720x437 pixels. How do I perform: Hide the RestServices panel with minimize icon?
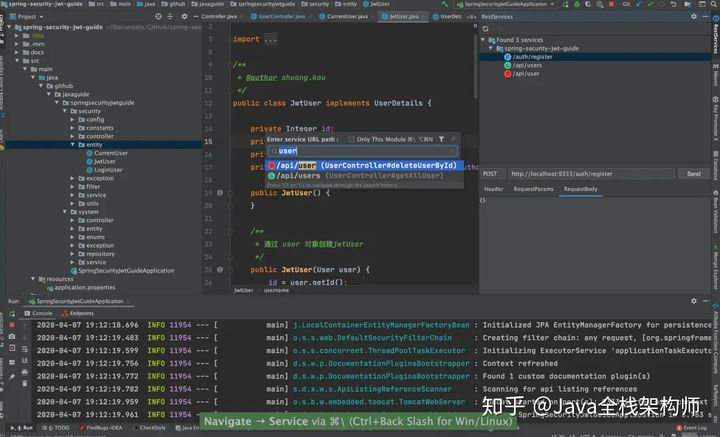(x=706, y=17)
